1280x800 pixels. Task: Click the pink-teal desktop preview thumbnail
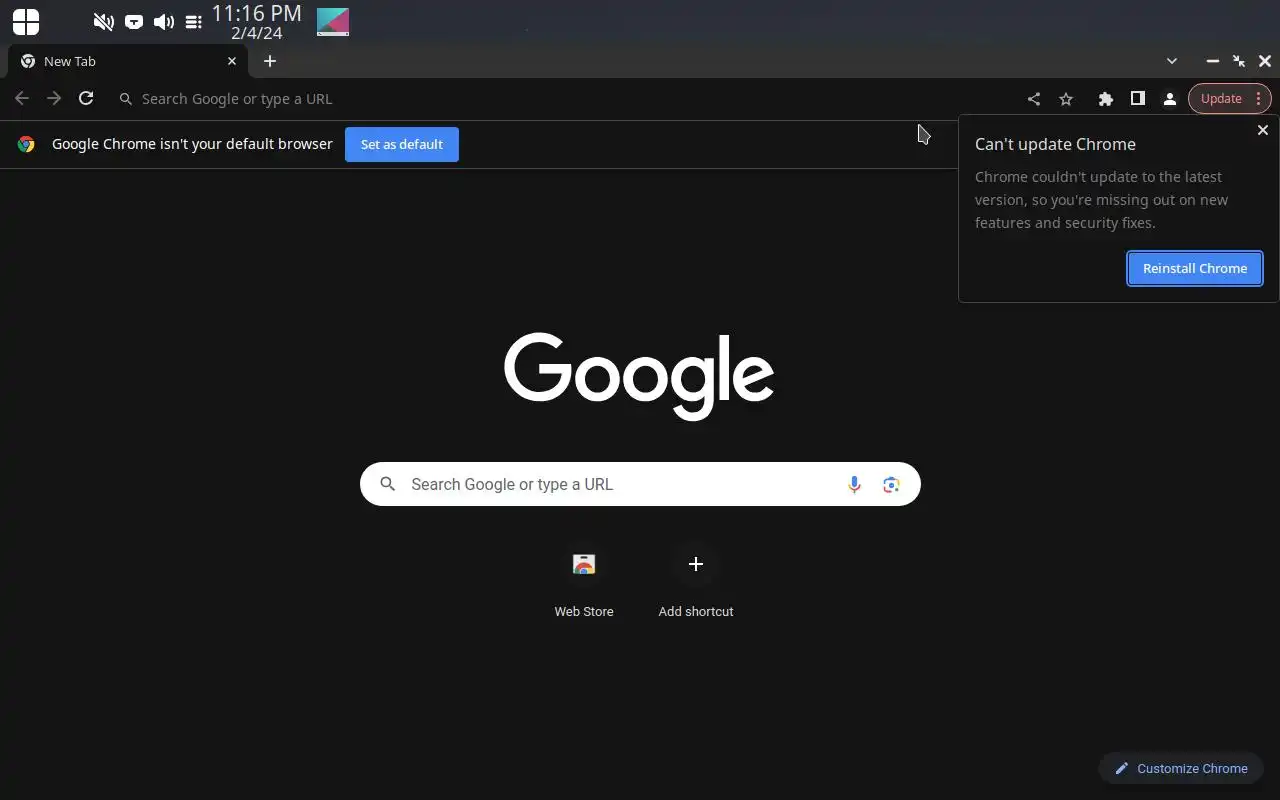pos(333,22)
